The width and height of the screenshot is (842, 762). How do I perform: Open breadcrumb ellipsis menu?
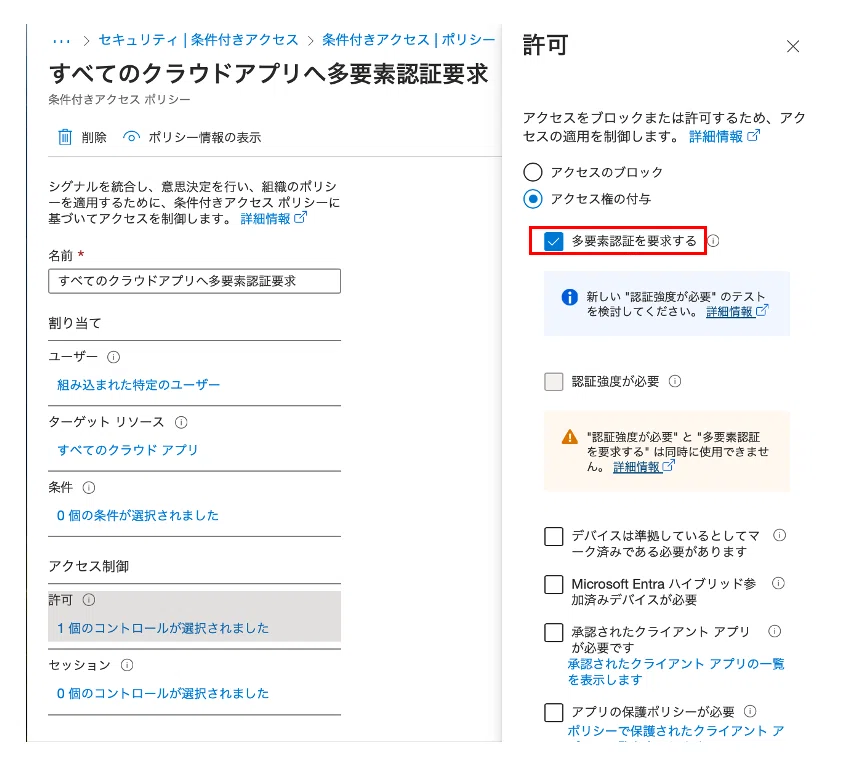coord(61,40)
